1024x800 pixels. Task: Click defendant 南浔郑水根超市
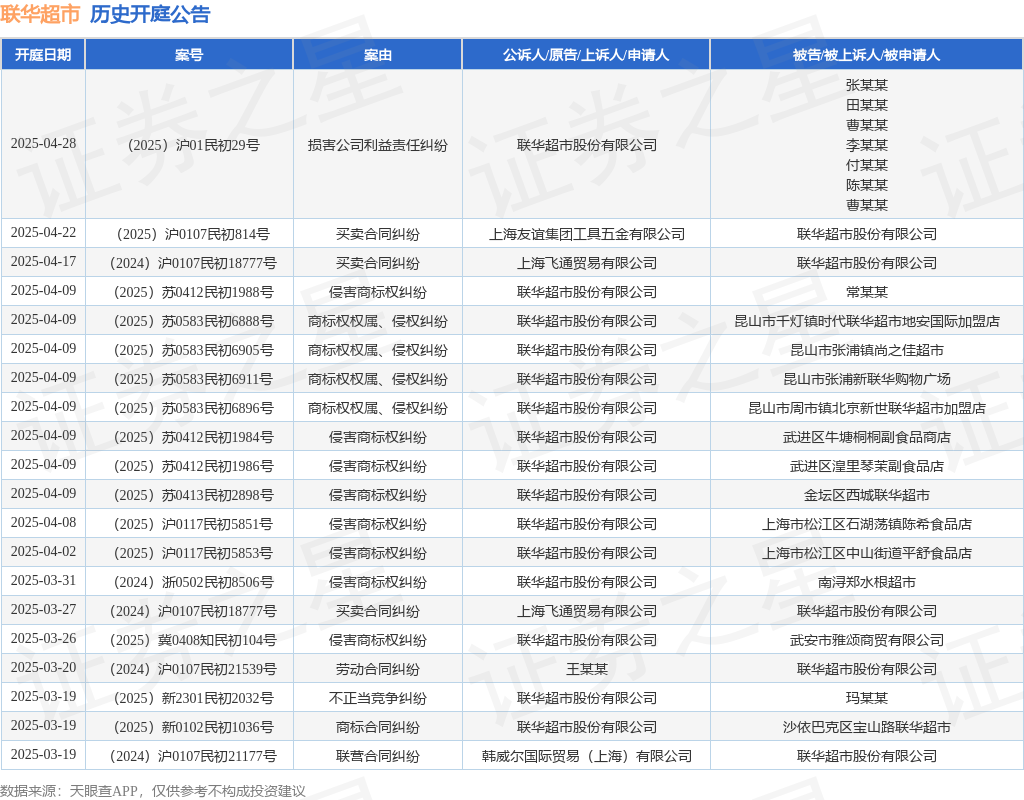[x=867, y=582]
